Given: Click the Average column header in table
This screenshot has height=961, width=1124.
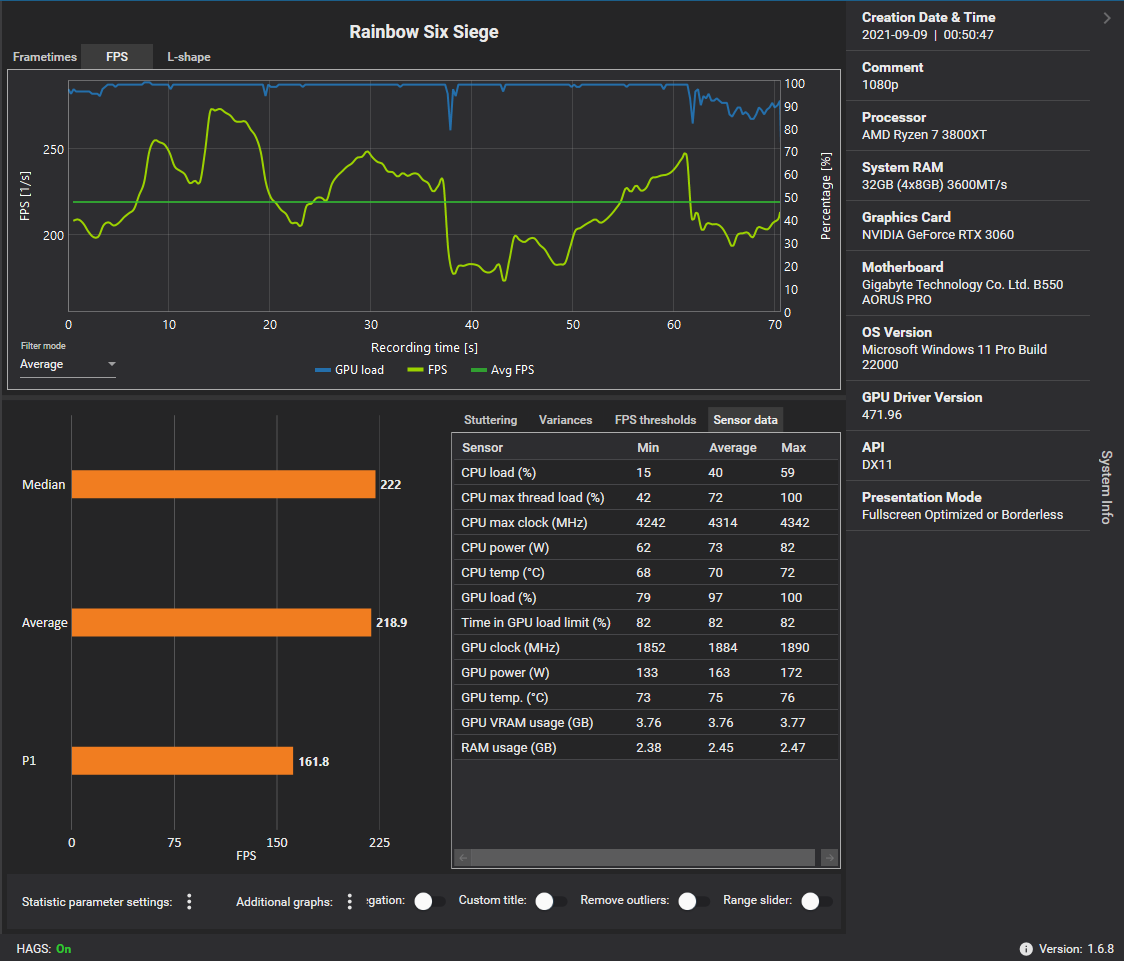Looking at the screenshot, I should (733, 448).
